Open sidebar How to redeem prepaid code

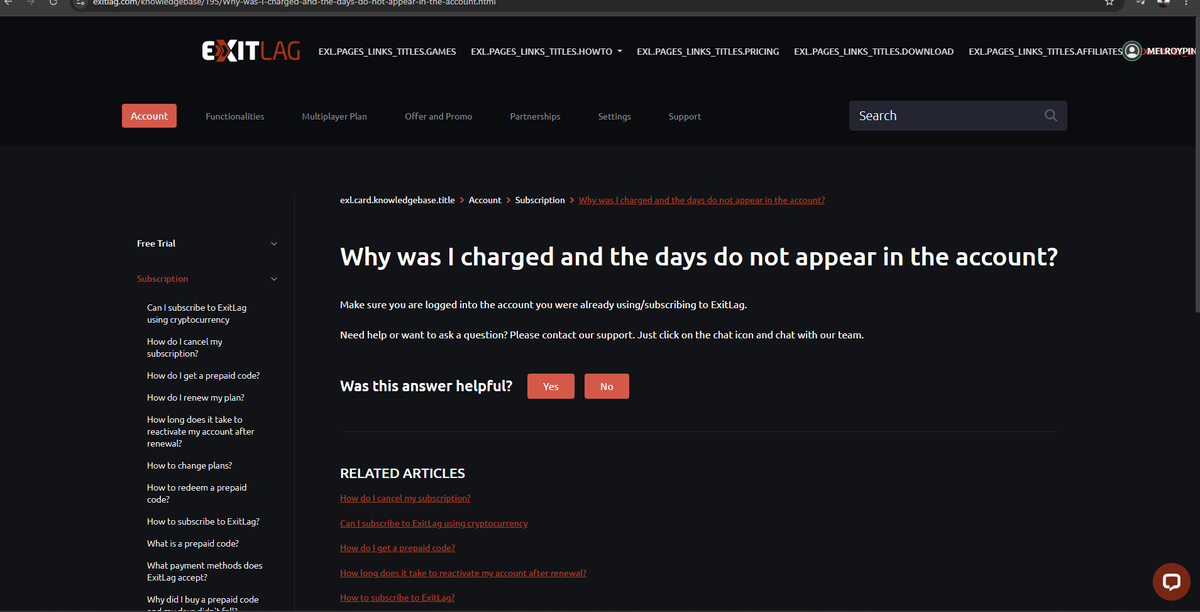tap(197, 494)
